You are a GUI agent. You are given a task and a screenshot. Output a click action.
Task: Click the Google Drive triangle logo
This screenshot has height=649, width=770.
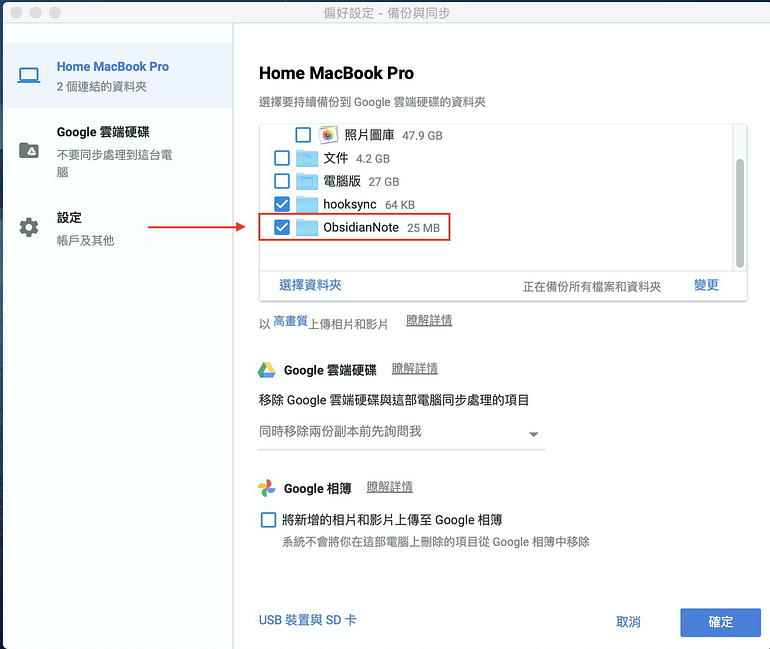267,370
